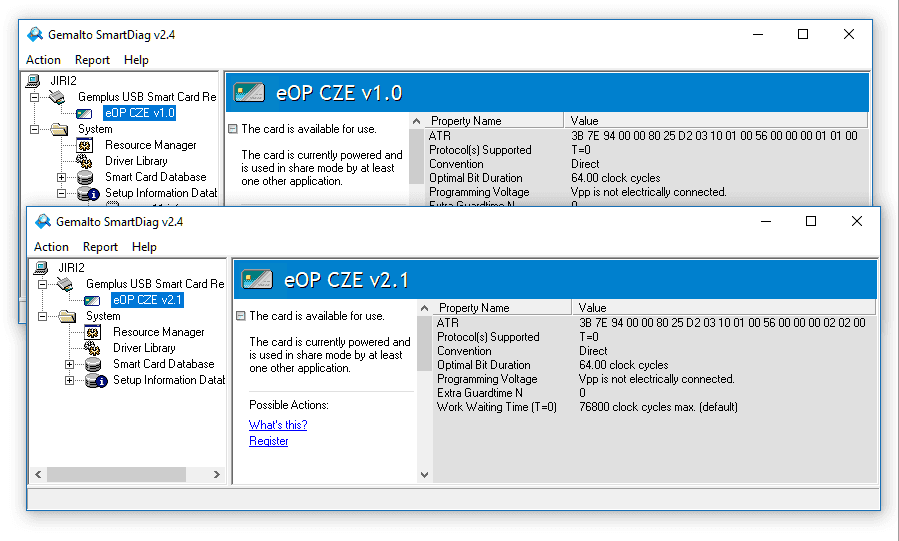
Task: Open Action menu in back window
Action: (x=43, y=60)
